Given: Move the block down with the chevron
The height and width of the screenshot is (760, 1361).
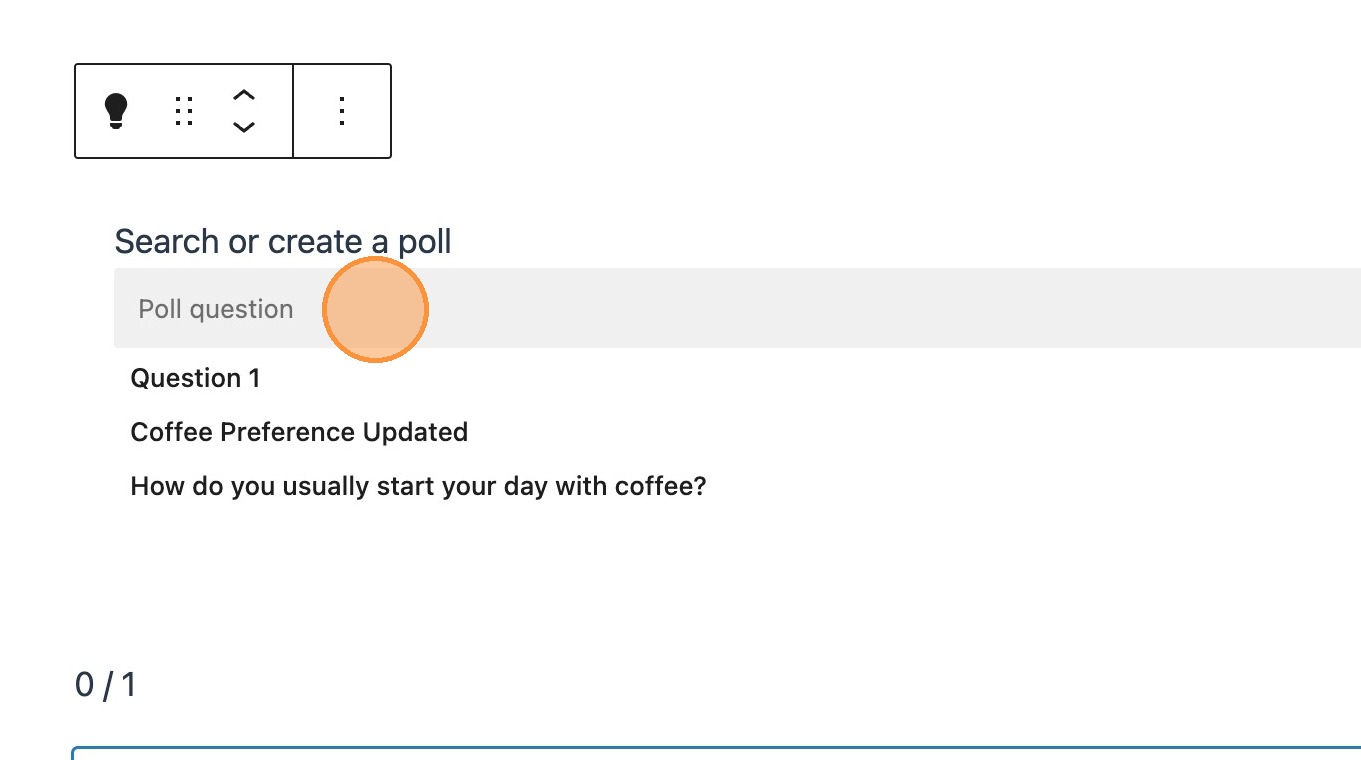Looking at the screenshot, I should click(244, 127).
